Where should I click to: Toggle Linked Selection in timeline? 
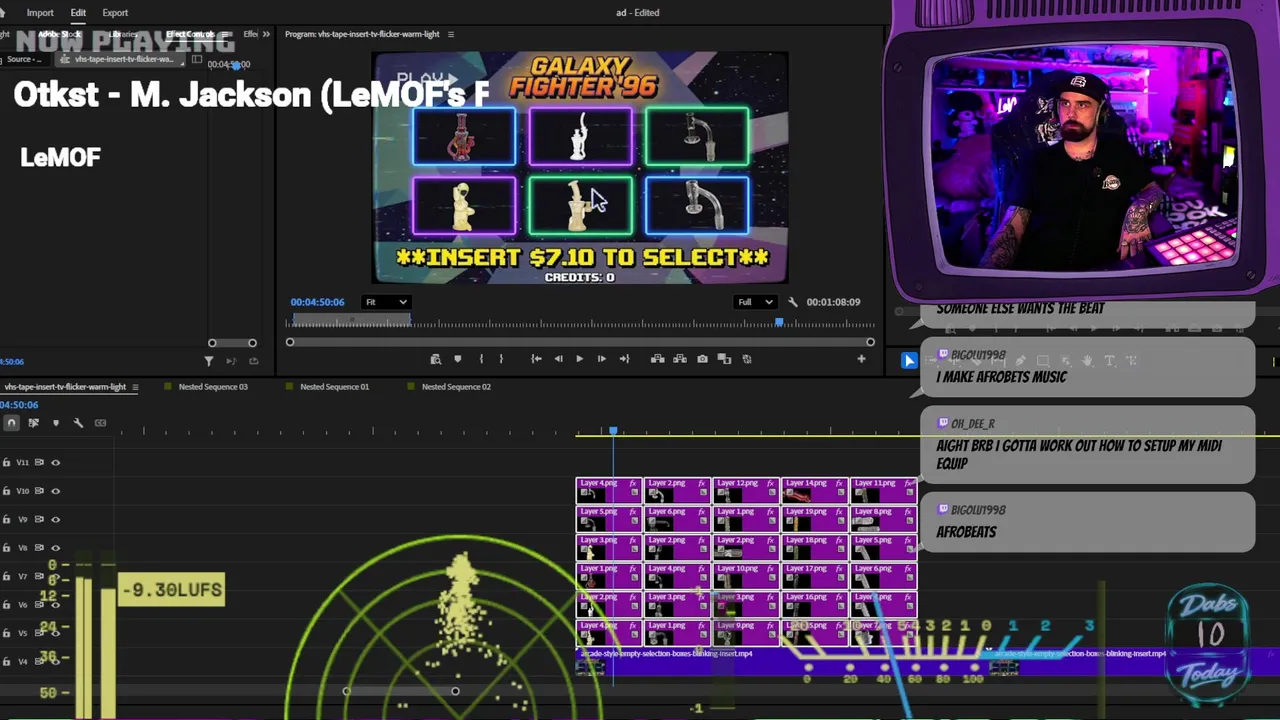click(33, 423)
